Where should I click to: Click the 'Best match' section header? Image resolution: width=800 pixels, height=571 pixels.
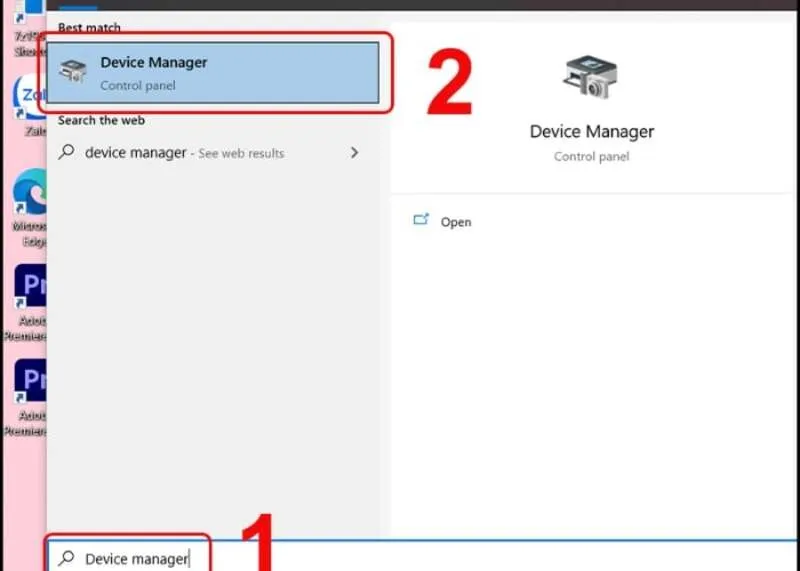coord(89,28)
